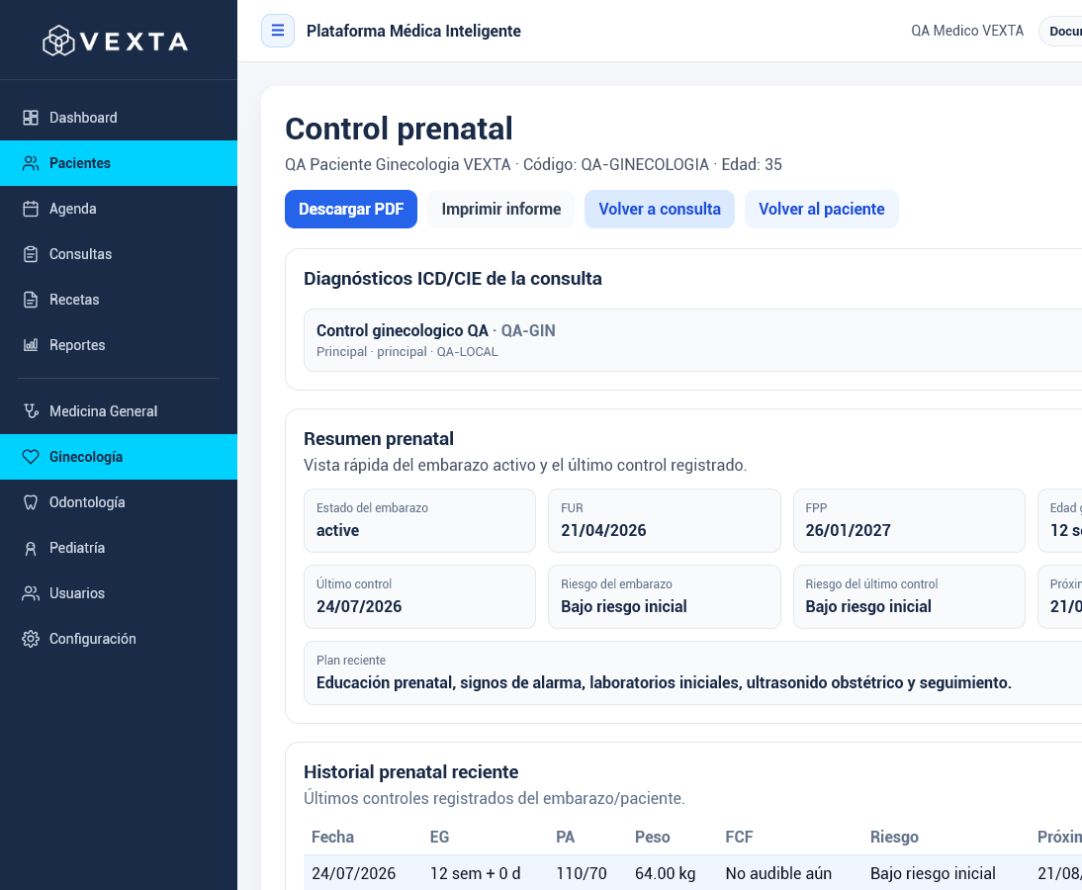Screen dimensions: 1082x890
Task: Select the Control ginecologico QA diagnosis card
Action: 693,340
